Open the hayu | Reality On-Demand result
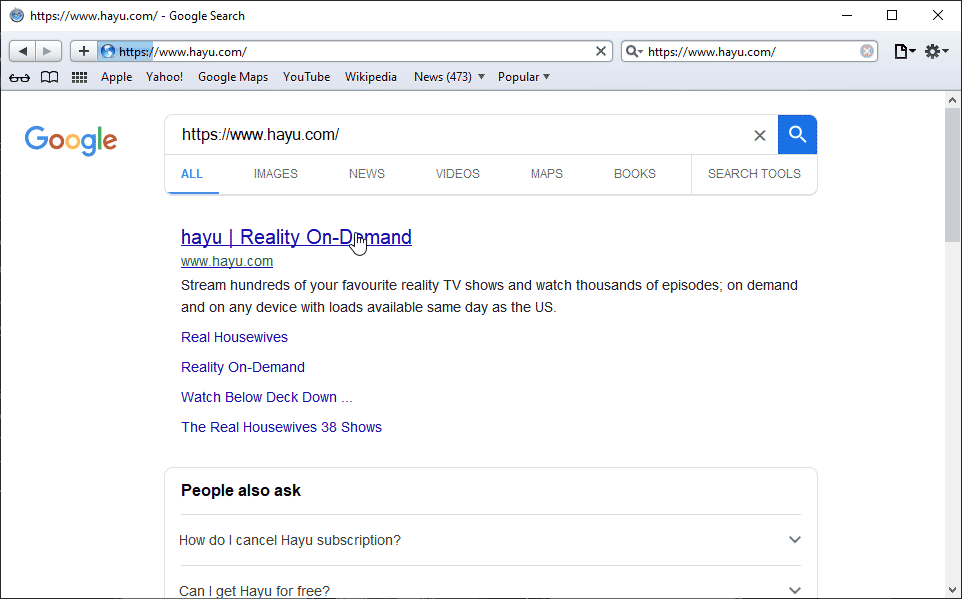 [296, 237]
